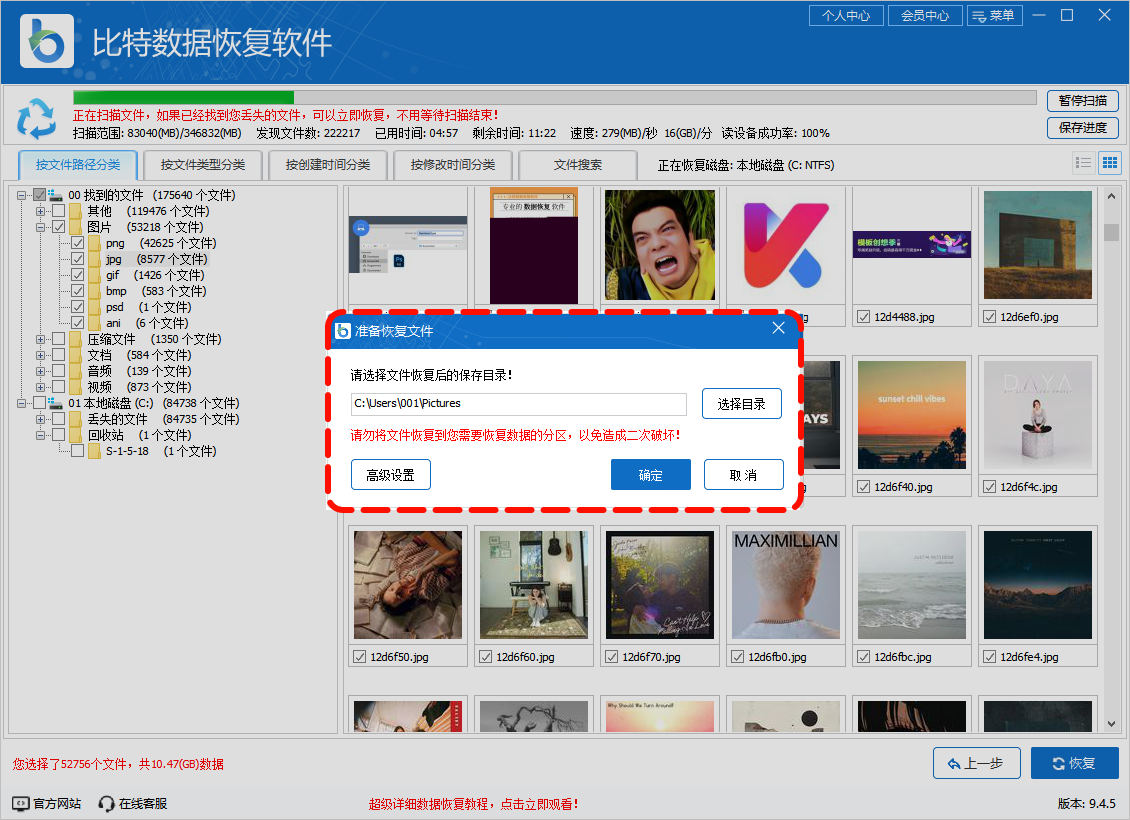The image size is (1130, 820).
Task: Uncheck the jpg file type checkbox
Action: pyautogui.click(x=78, y=259)
